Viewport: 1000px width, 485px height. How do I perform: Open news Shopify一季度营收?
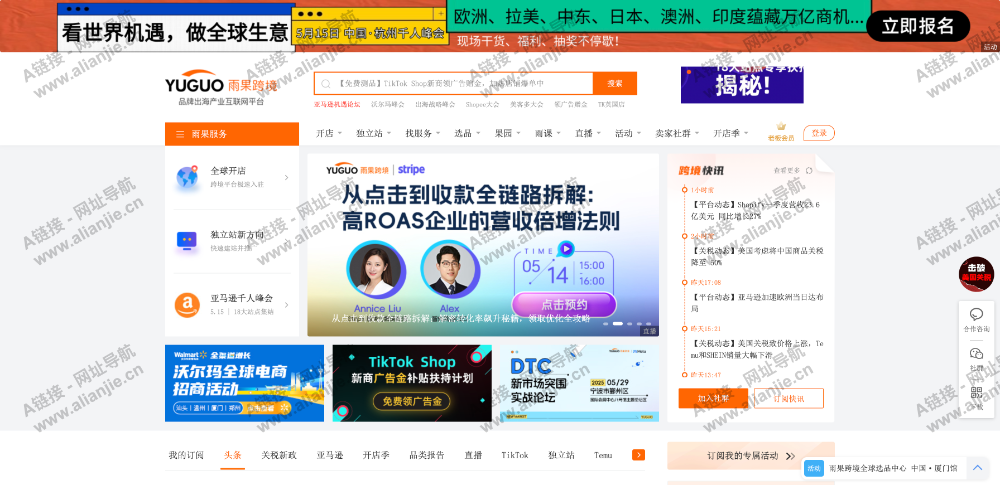point(756,211)
